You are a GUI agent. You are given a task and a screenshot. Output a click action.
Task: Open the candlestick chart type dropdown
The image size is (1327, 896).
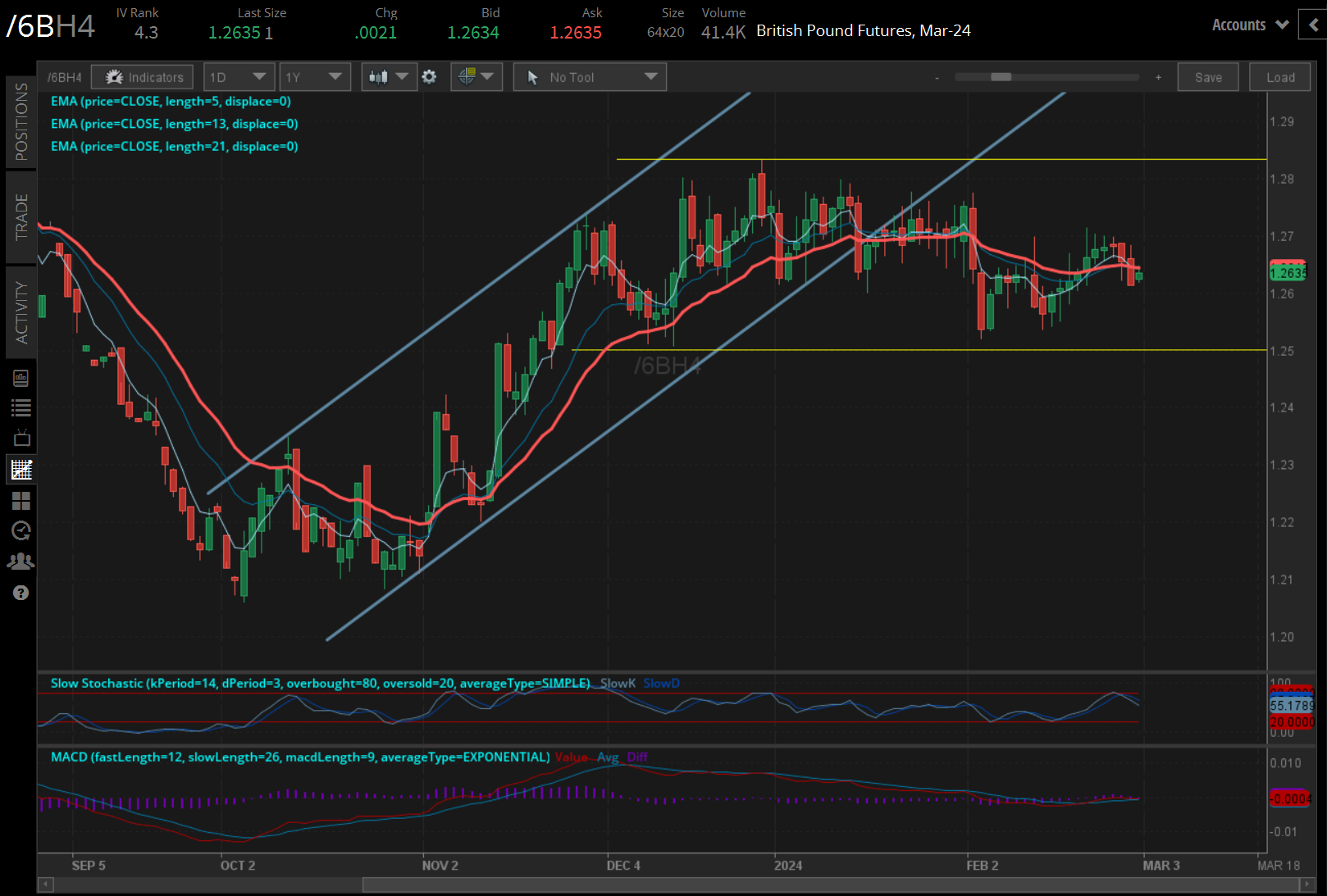pyautogui.click(x=389, y=77)
